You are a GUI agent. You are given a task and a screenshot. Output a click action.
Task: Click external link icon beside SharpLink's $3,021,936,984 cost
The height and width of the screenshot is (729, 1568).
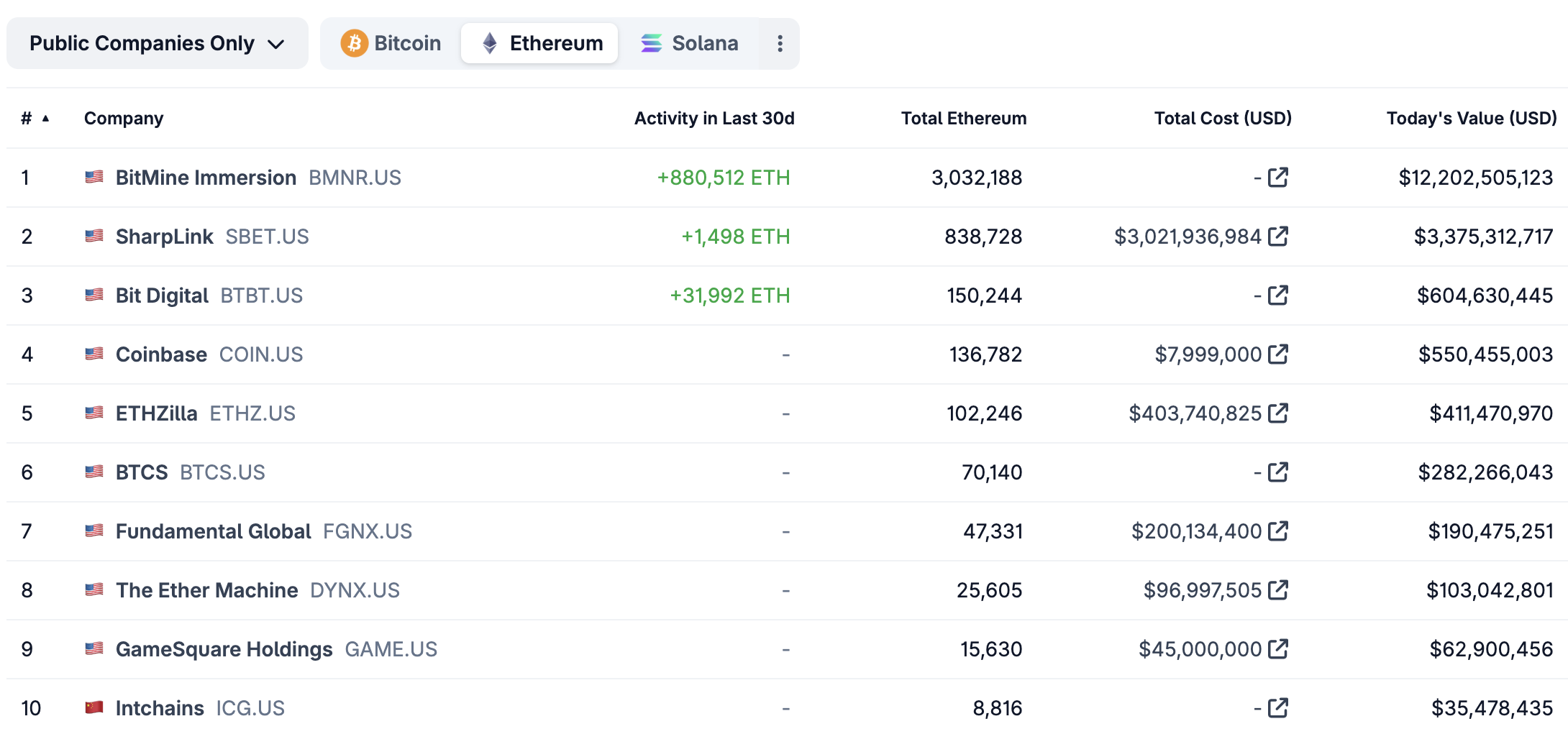click(x=1278, y=236)
